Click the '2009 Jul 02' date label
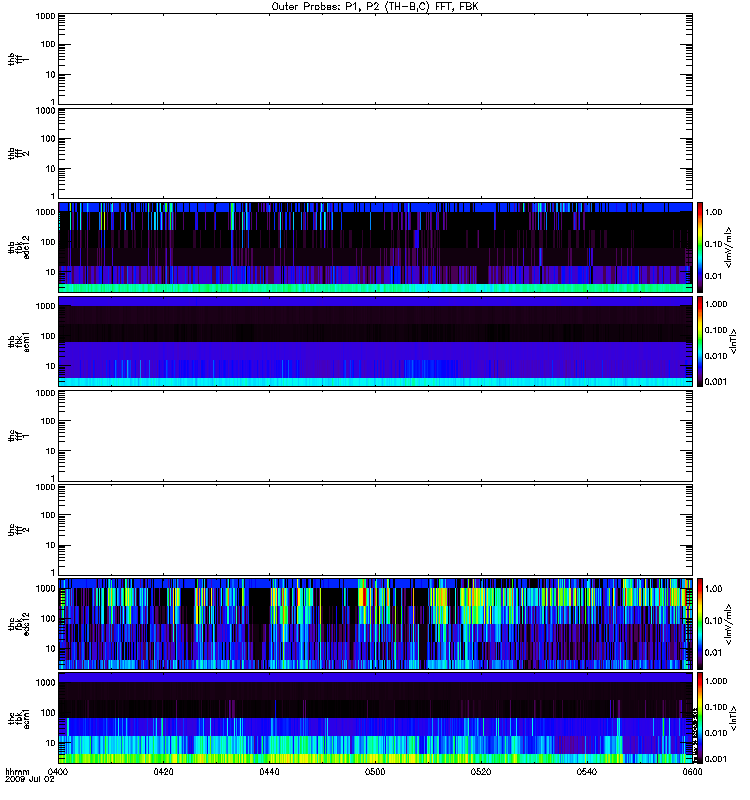 pos(30,779)
